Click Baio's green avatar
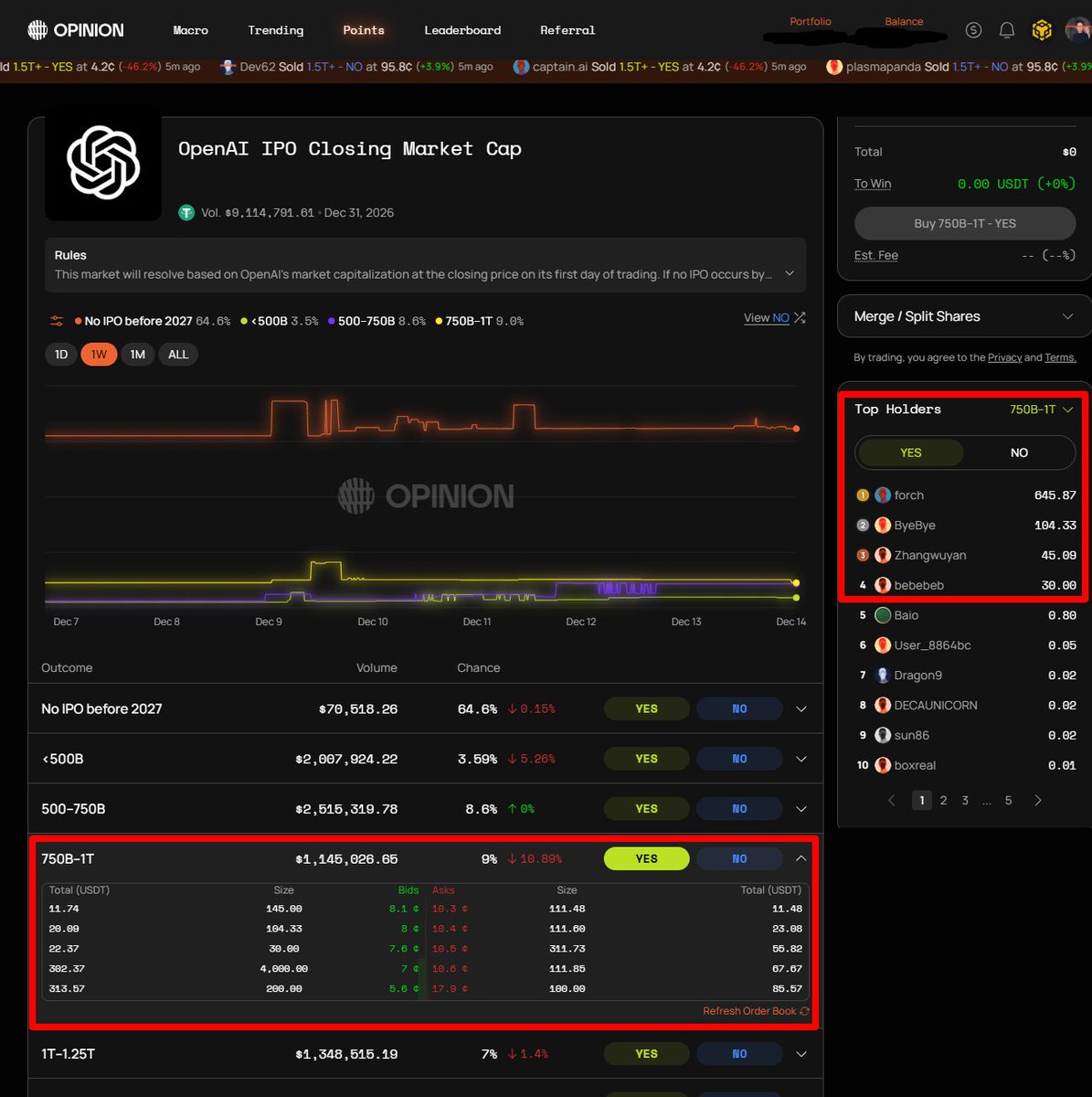 (883, 615)
